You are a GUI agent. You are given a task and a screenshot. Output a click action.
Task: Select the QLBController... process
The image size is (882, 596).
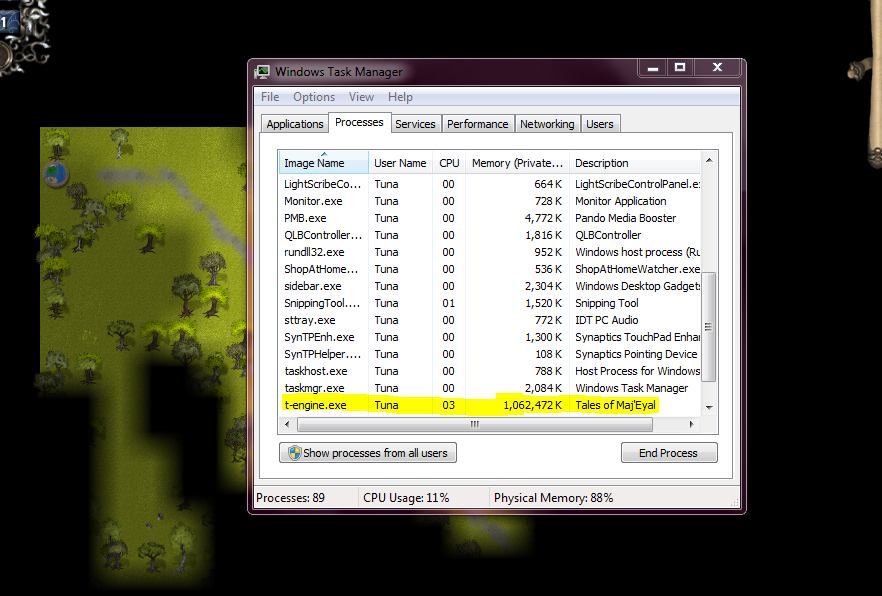coord(490,235)
